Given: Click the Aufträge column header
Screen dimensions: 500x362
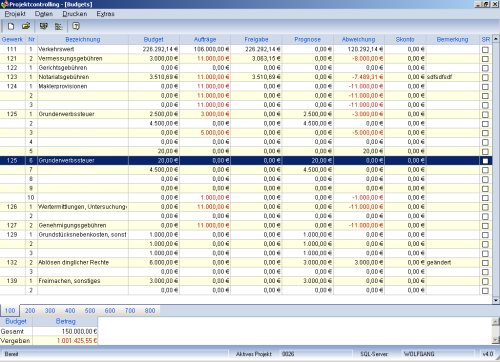Looking at the screenshot, I should (x=205, y=39).
